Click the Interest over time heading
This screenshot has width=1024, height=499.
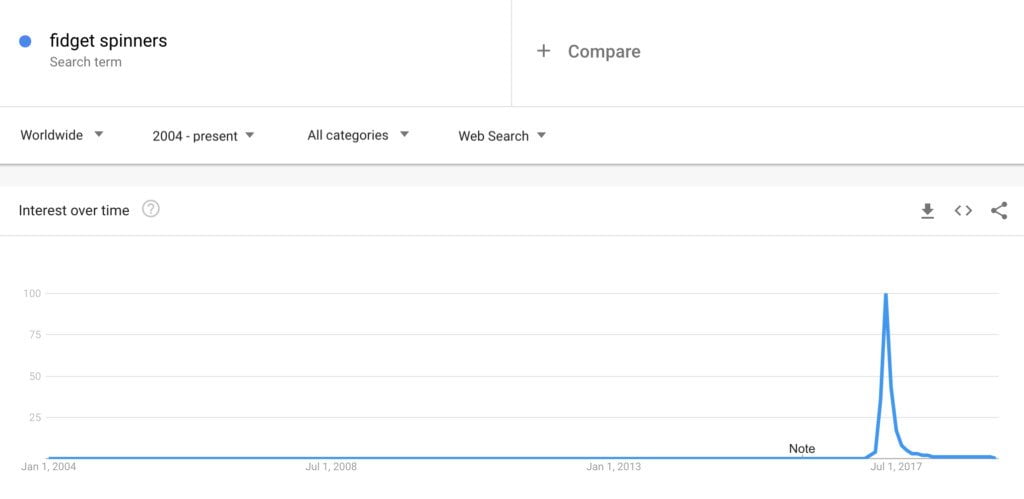point(74,210)
